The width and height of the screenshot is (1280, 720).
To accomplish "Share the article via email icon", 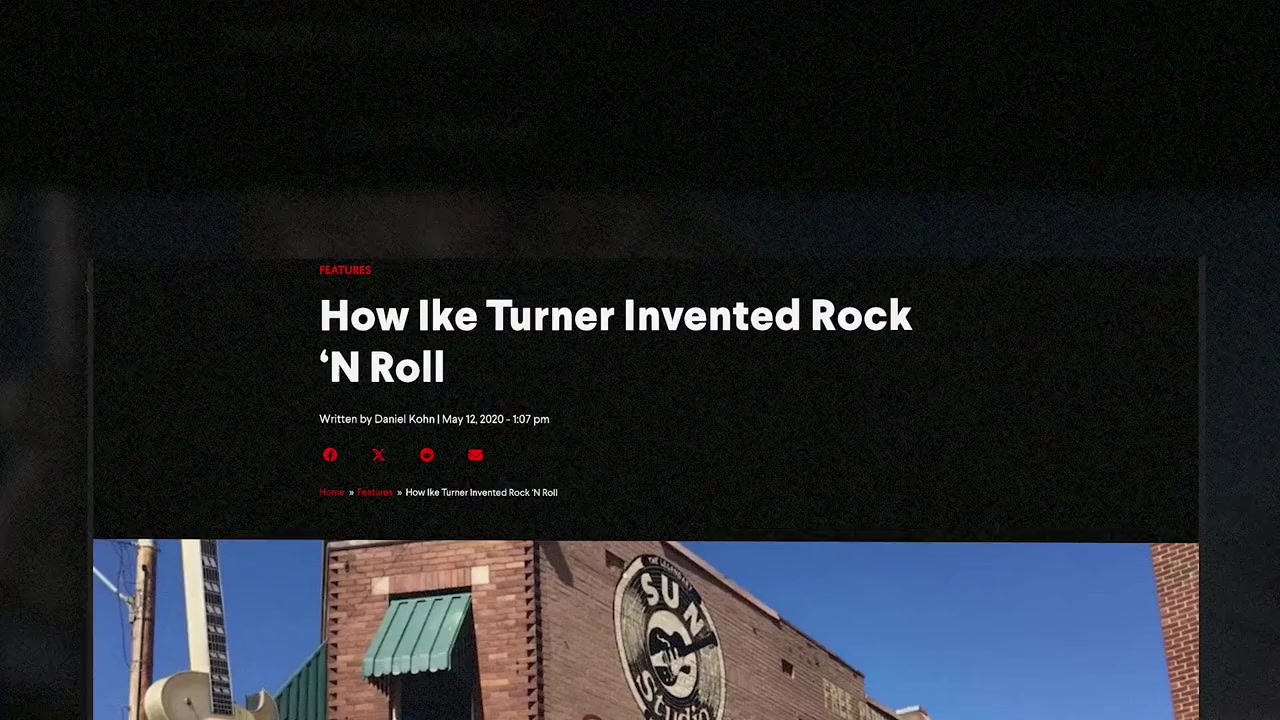I will click(475, 455).
